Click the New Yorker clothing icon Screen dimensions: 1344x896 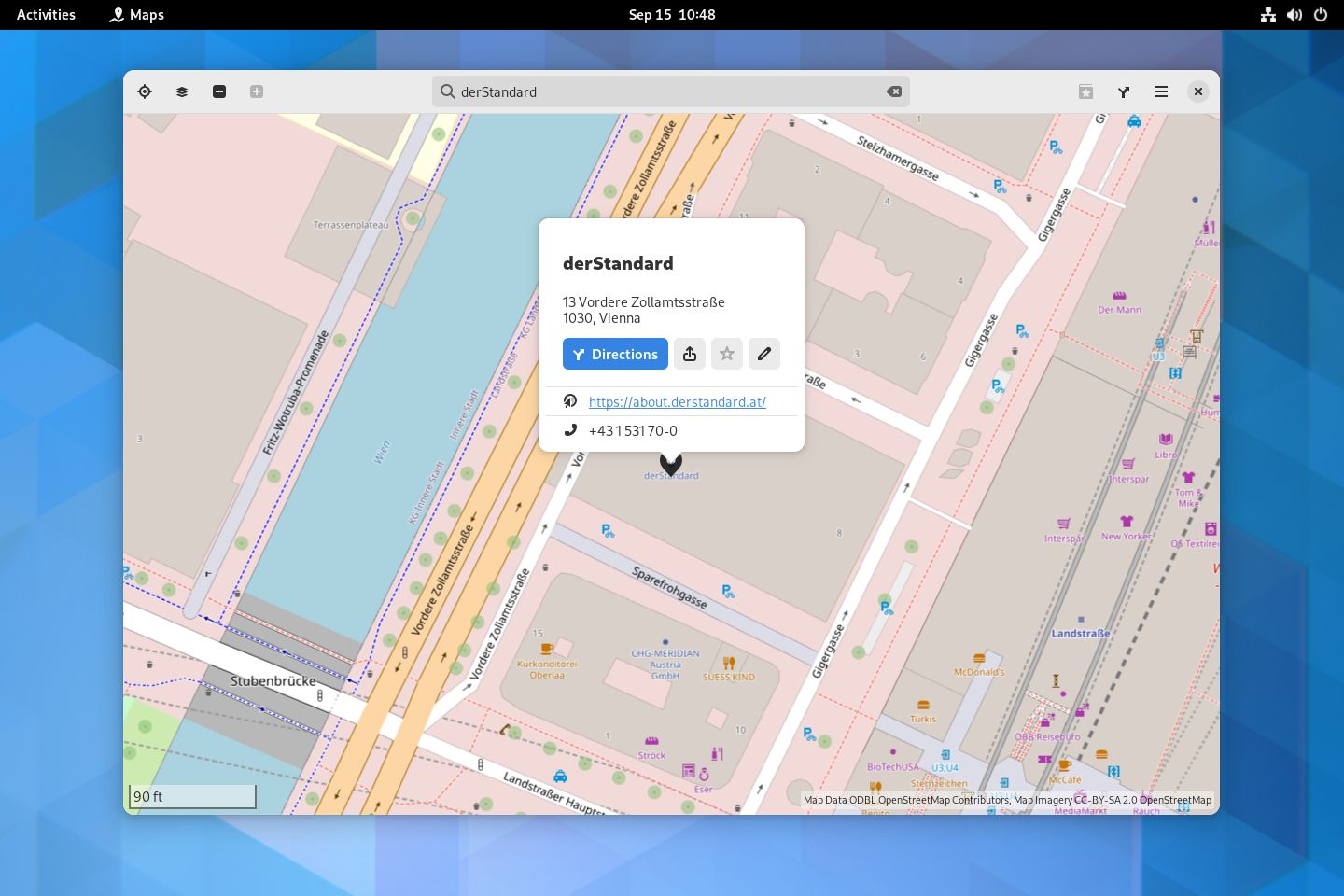[x=1127, y=522]
